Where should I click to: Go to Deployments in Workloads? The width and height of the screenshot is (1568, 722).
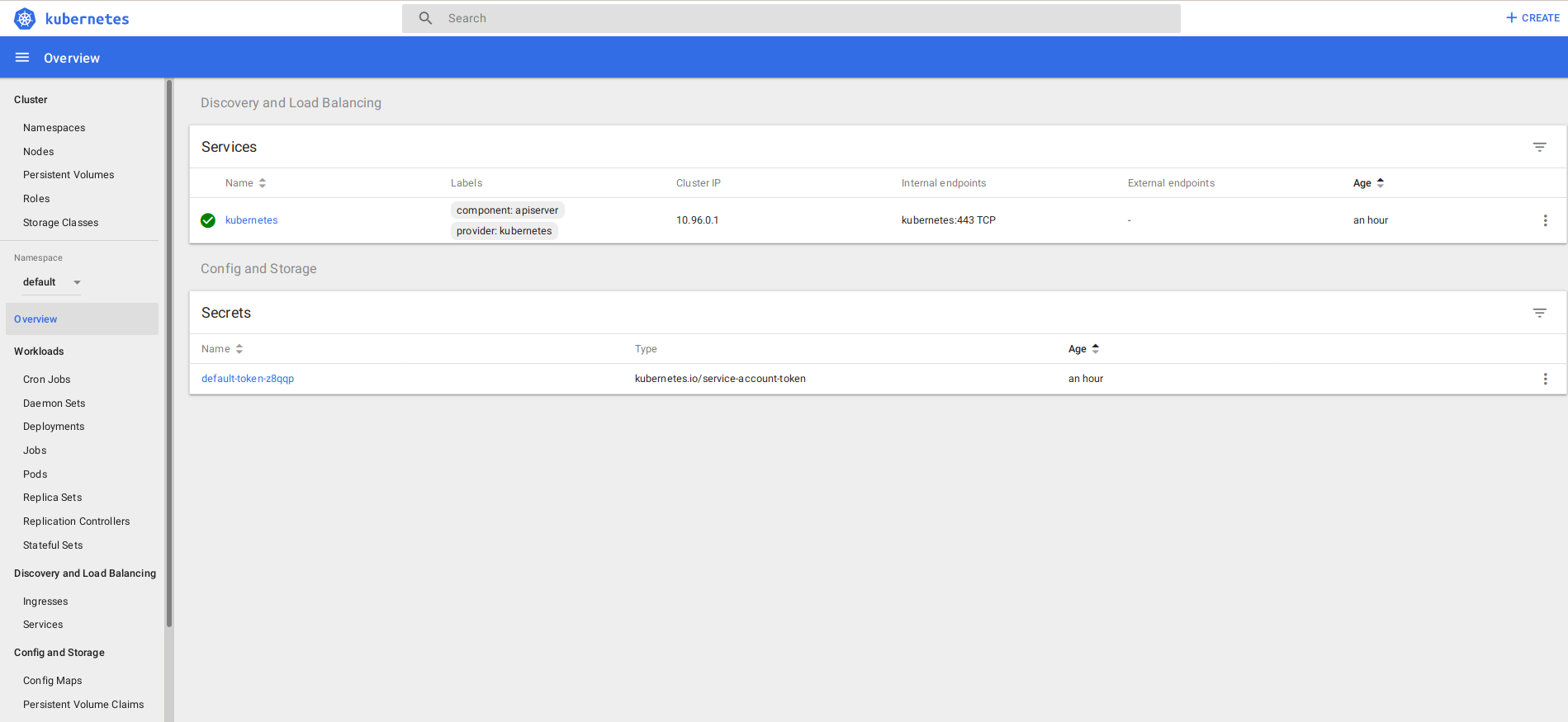click(54, 427)
